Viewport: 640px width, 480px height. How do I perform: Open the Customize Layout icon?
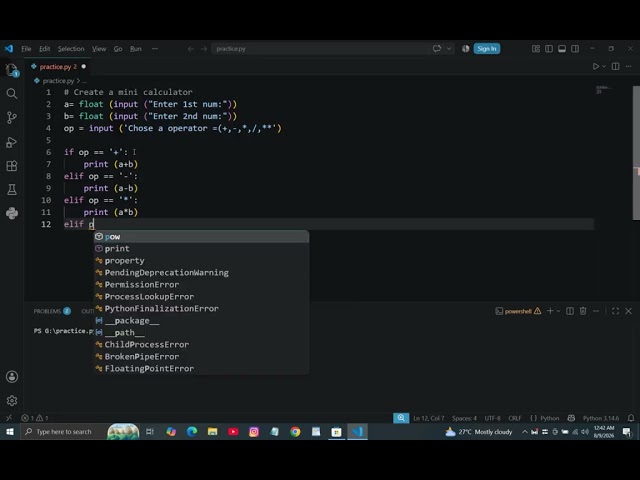[x=536, y=49]
